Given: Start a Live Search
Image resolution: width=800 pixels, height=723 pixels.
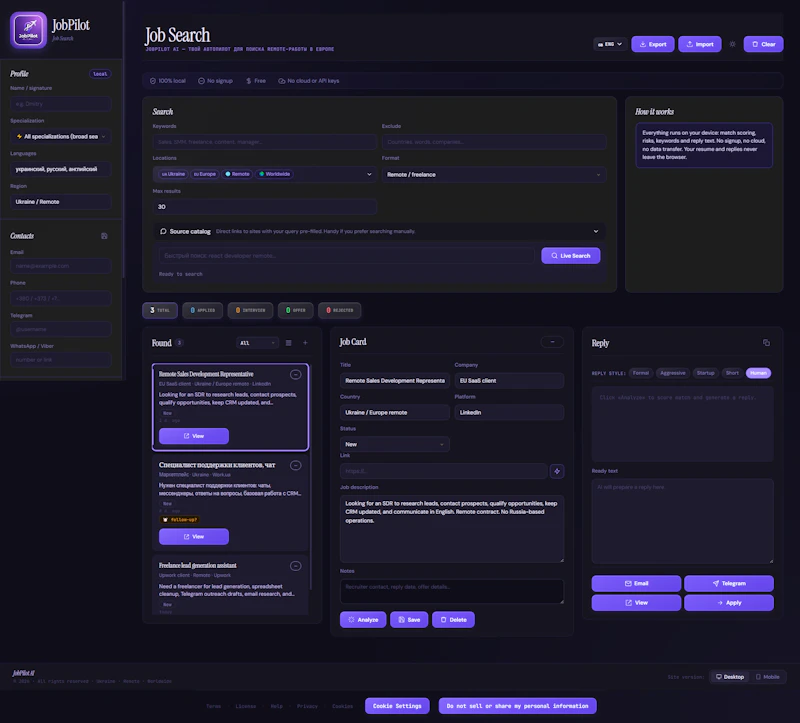Looking at the screenshot, I should (570, 256).
